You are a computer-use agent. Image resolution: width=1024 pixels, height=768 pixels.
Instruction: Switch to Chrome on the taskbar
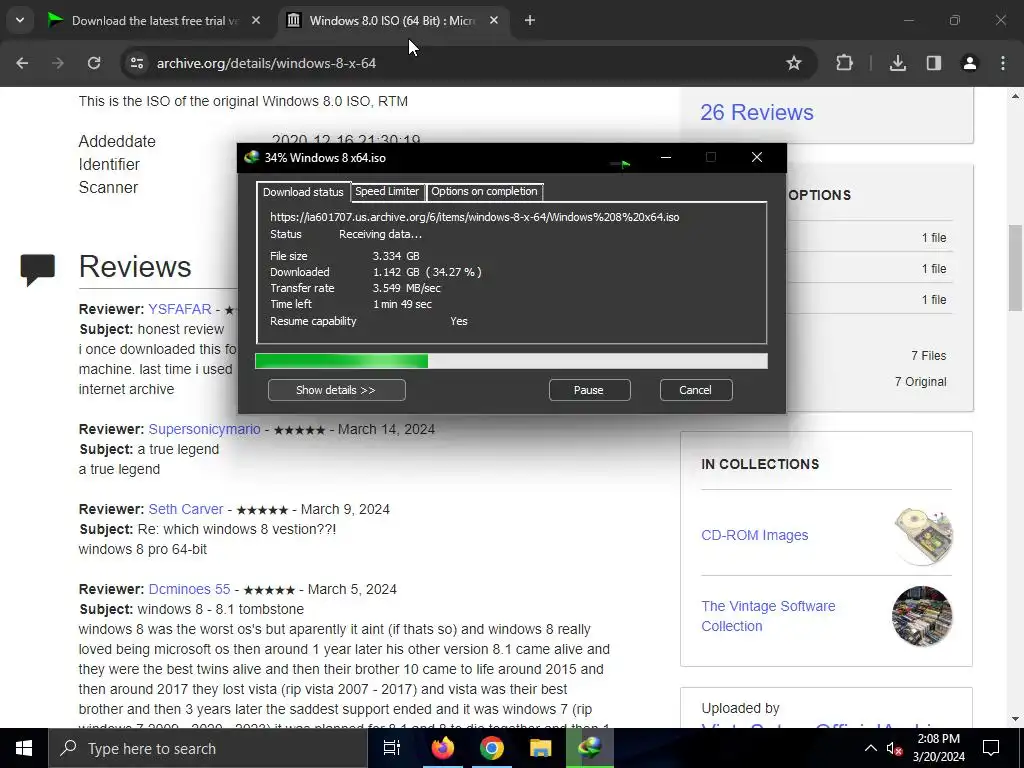click(x=491, y=748)
